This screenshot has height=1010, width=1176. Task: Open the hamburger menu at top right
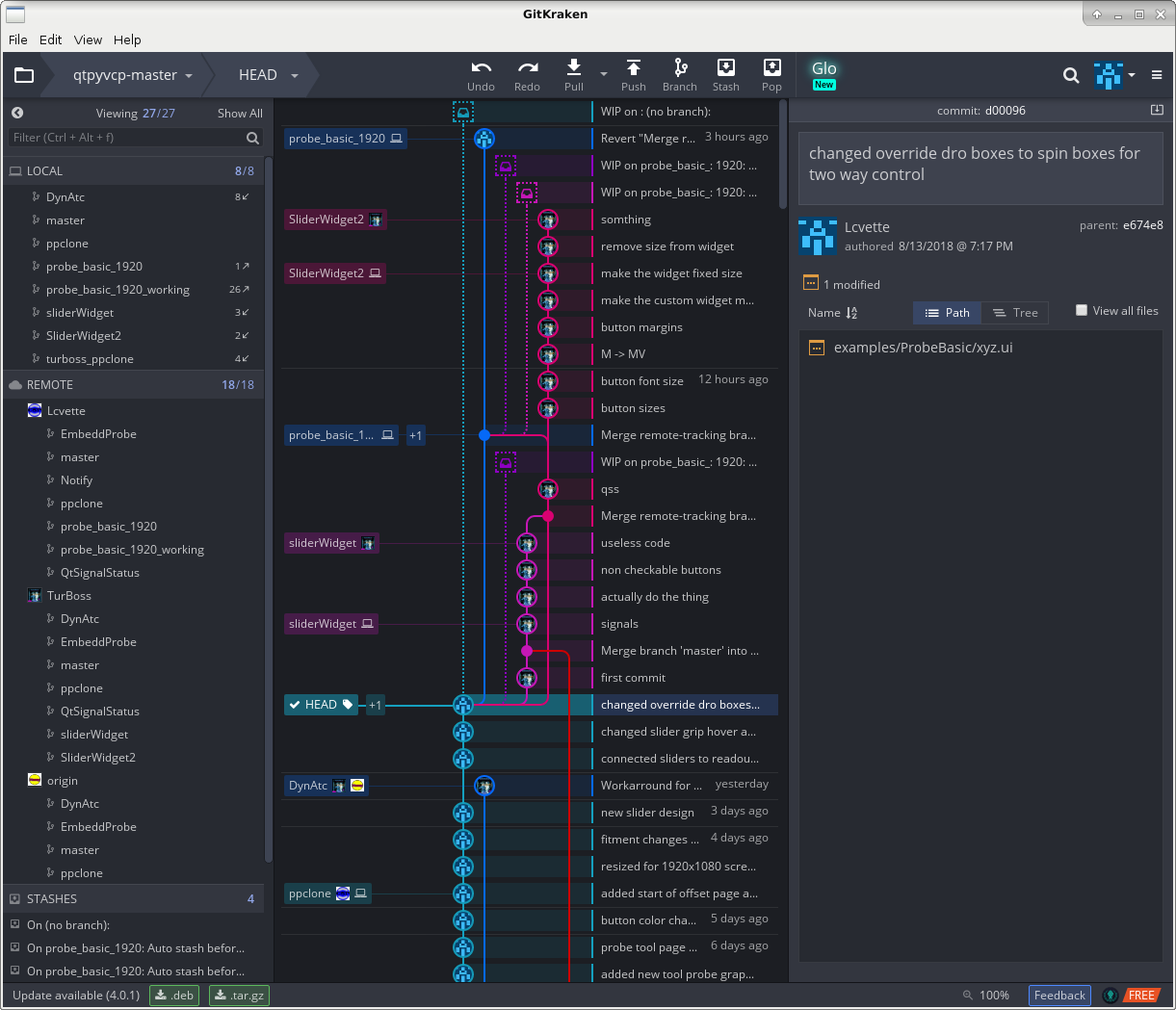[x=1157, y=75]
